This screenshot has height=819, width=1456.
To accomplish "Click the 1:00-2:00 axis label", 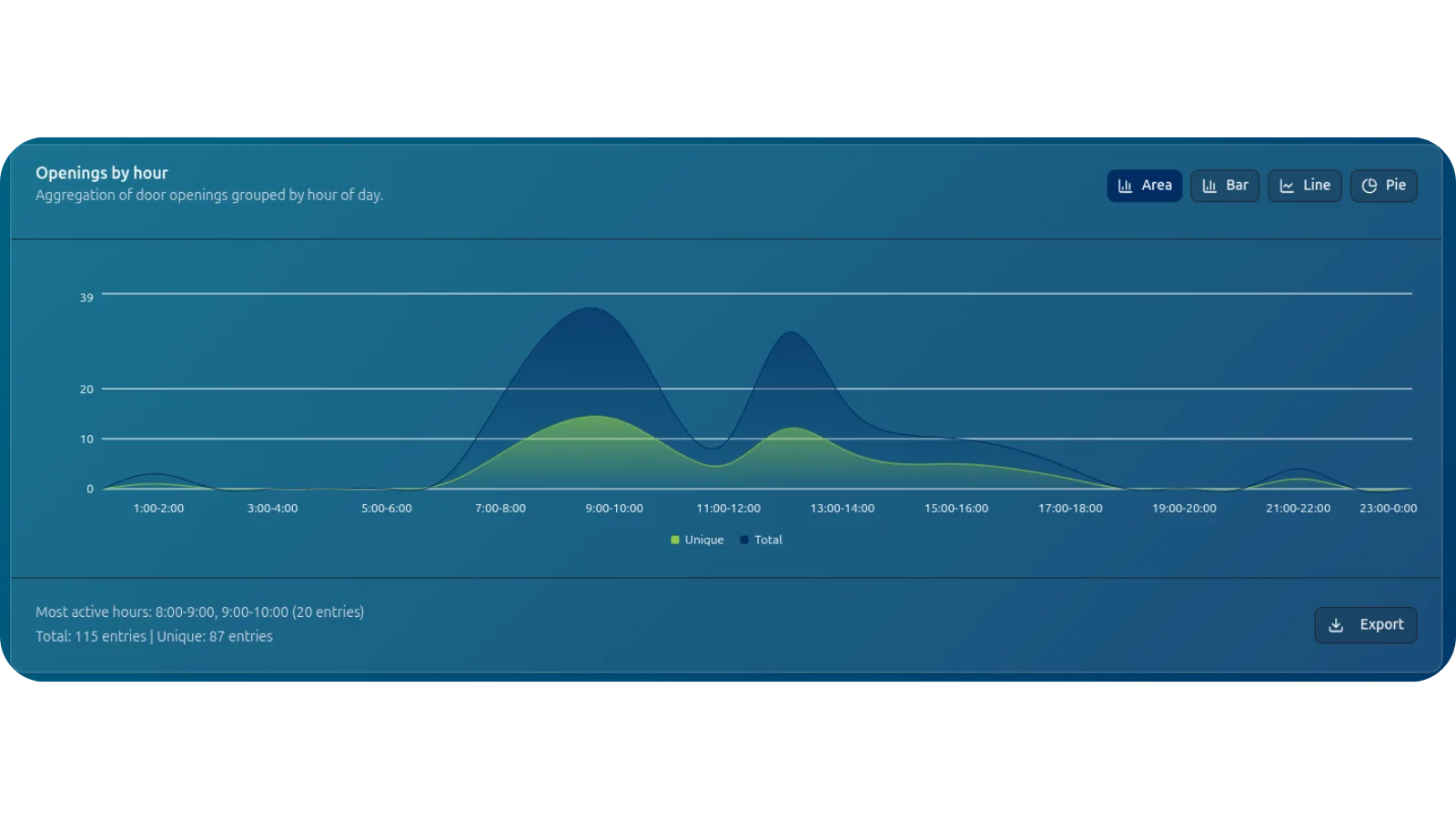I will coord(158,509).
